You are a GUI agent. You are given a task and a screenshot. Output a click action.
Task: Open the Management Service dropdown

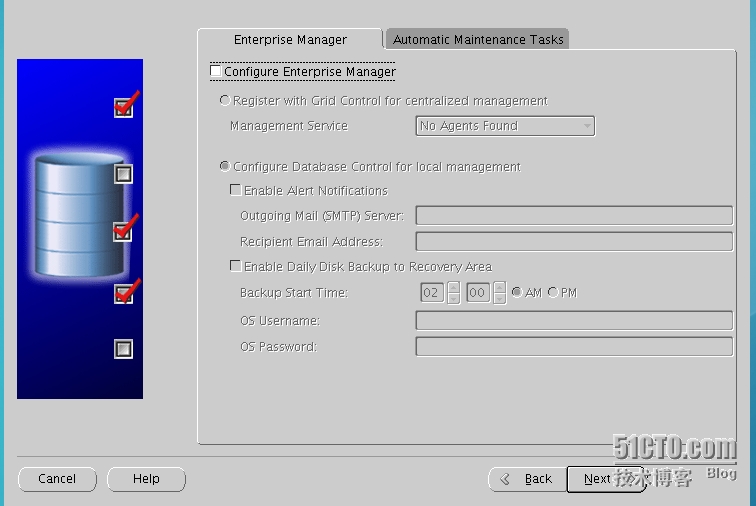click(505, 126)
